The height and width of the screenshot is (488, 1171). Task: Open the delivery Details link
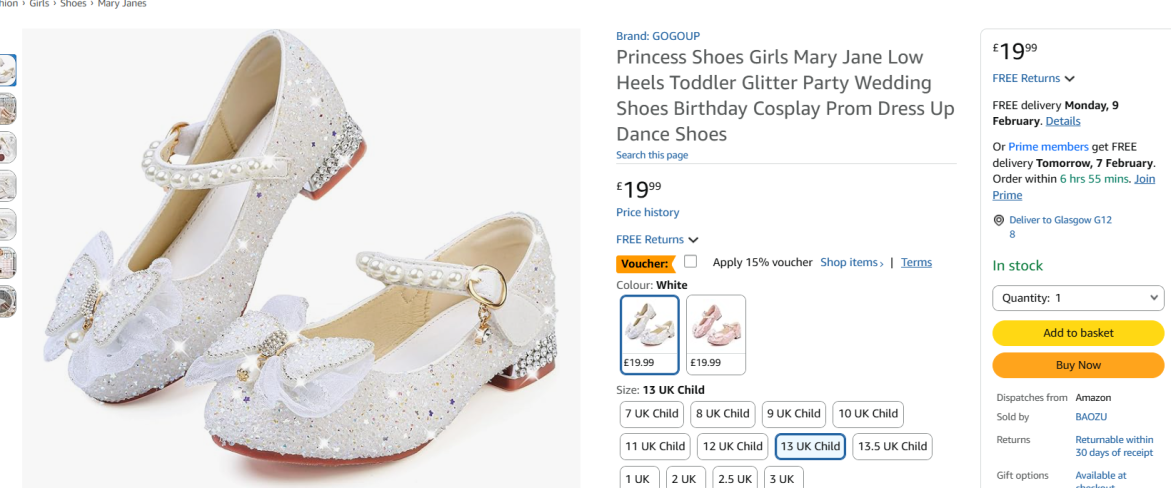pyautogui.click(x=1063, y=121)
